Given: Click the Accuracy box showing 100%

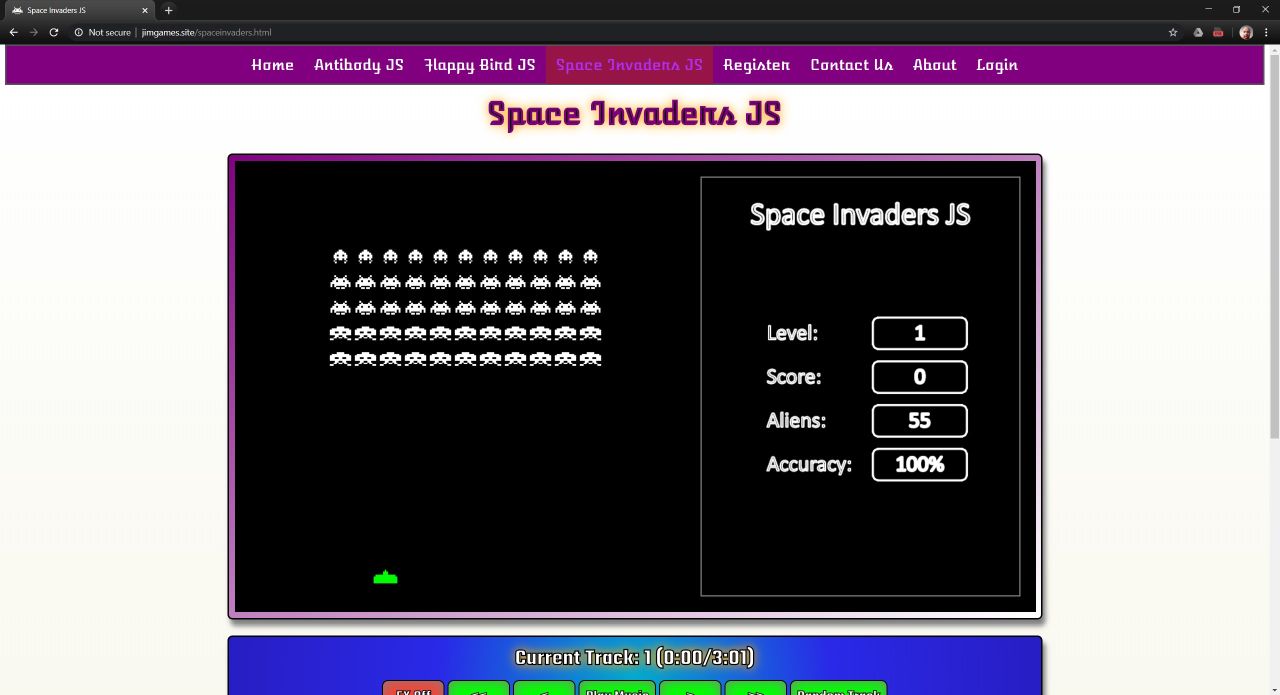Looking at the screenshot, I should (919, 465).
